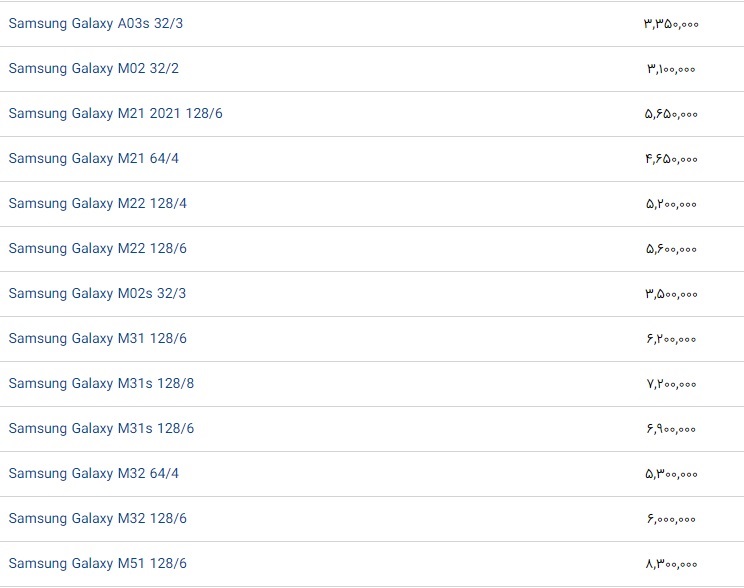Open the Samsung Galaxy M32 64/4 link
This screenshot has width=744, height=588.
[x=93, y=474]
